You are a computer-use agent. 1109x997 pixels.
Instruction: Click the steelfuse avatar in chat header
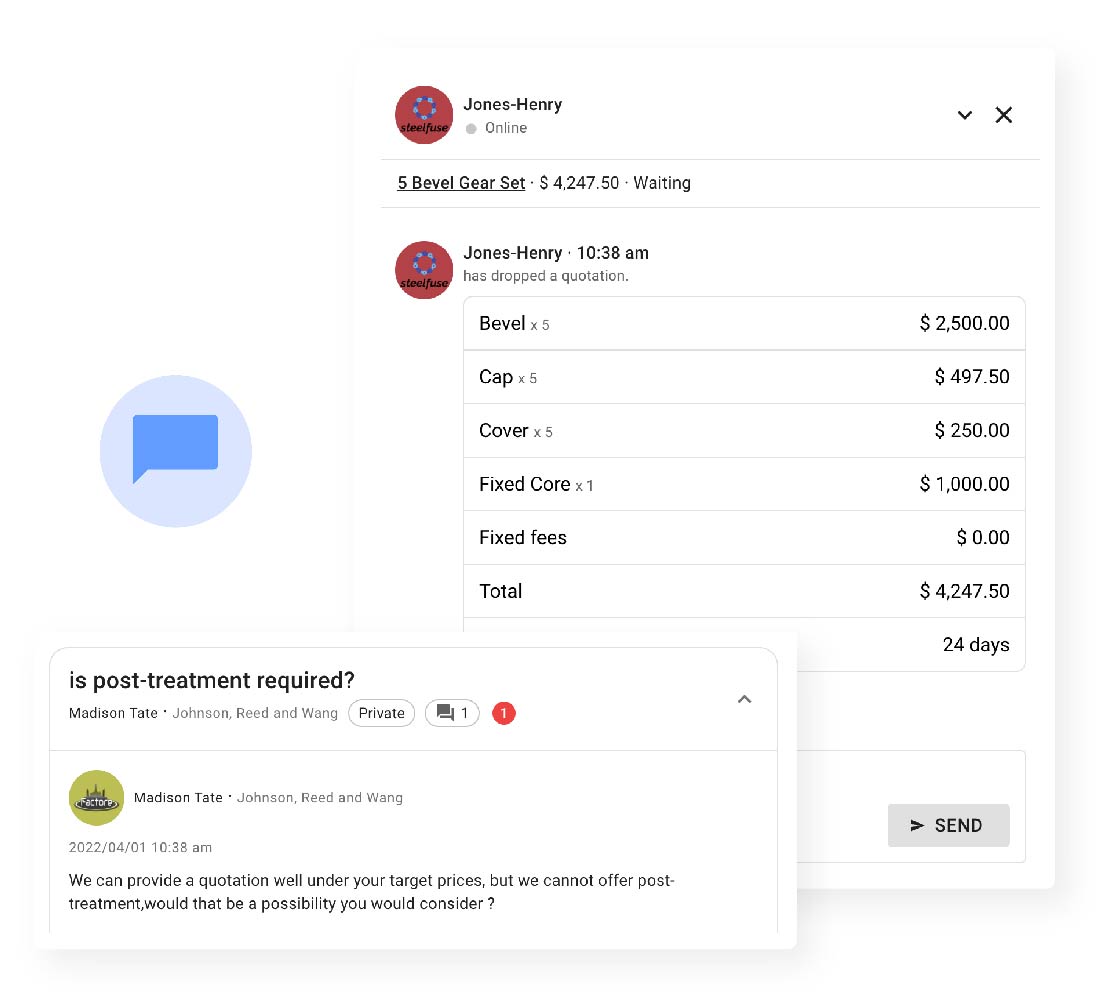pyautogui.click(x=424, y=115)
